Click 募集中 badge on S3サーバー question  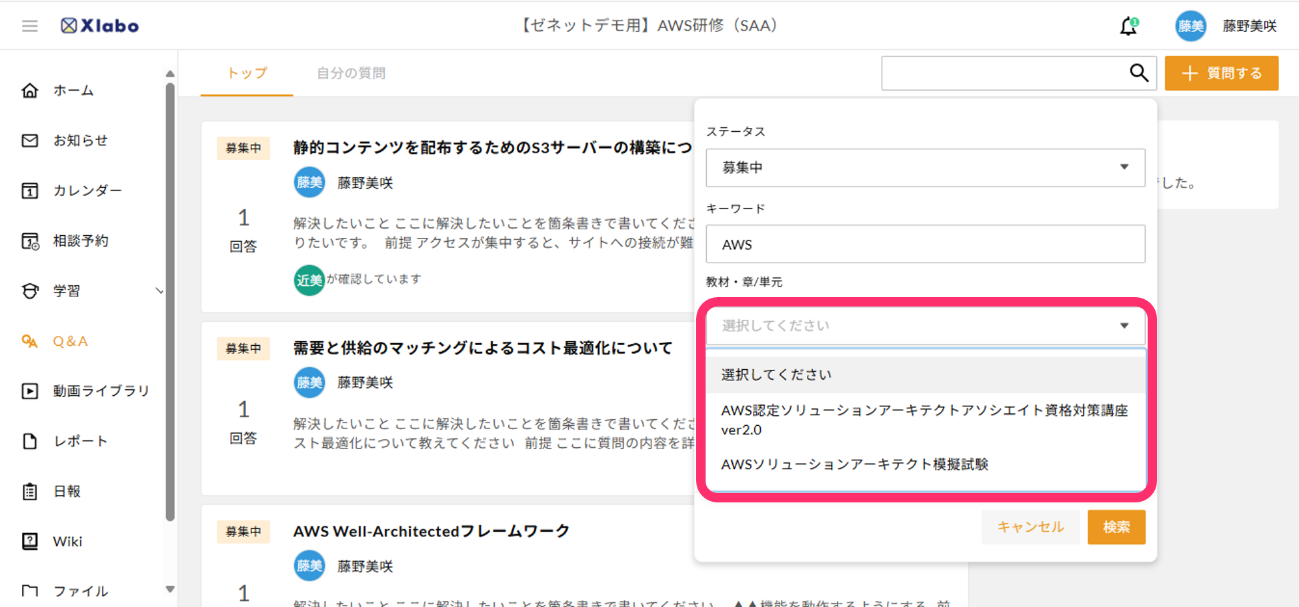(x=243, y=148)
